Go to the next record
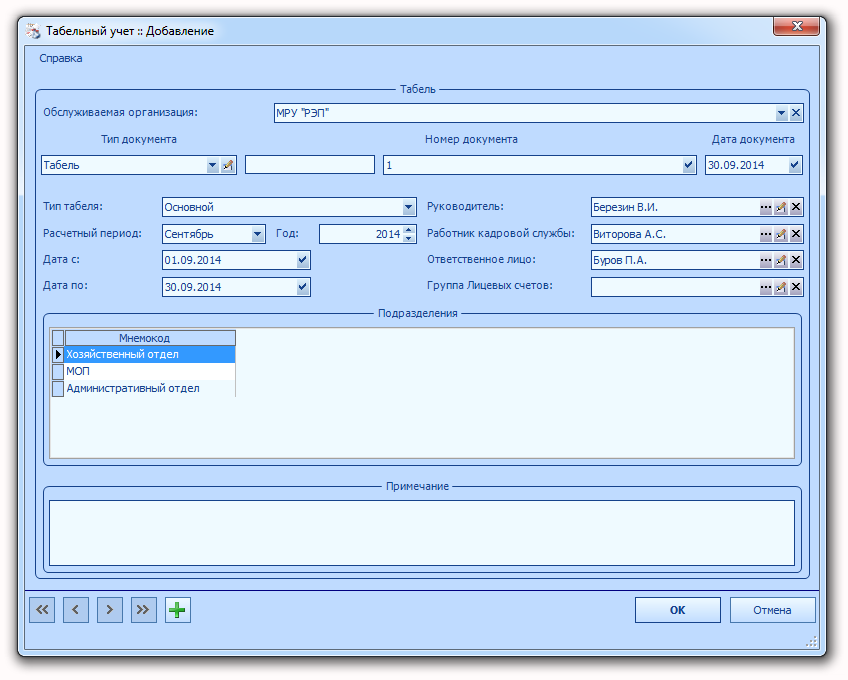This screenshot has width=848, height=680. 110,610
